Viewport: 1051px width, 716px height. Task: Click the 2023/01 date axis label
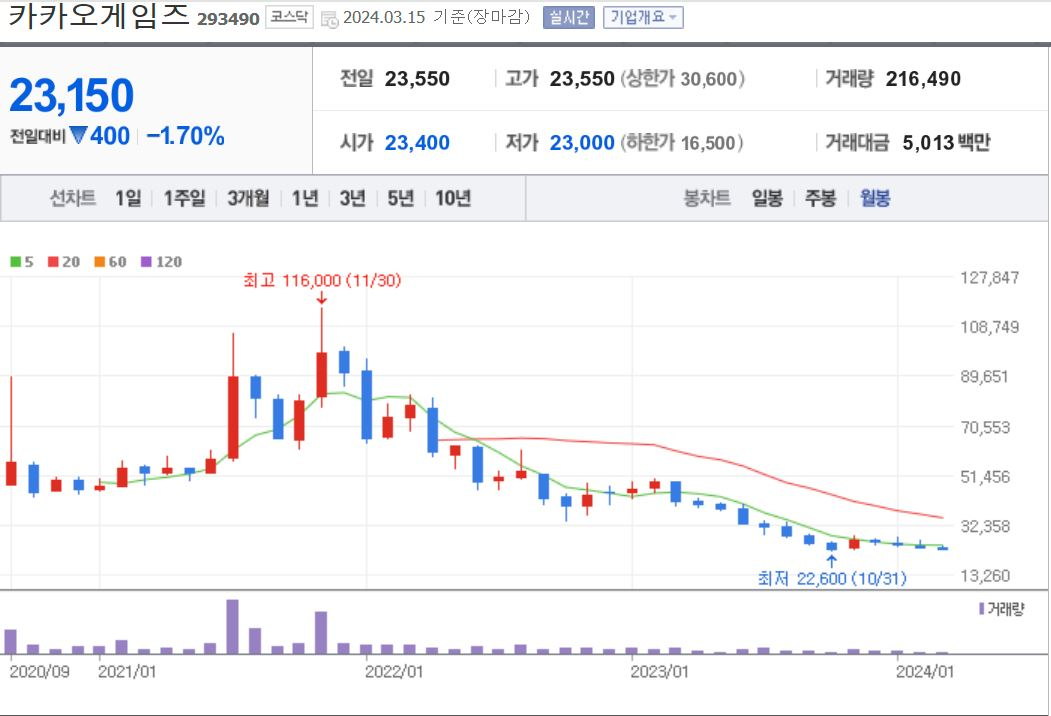(x=659, y=671)
